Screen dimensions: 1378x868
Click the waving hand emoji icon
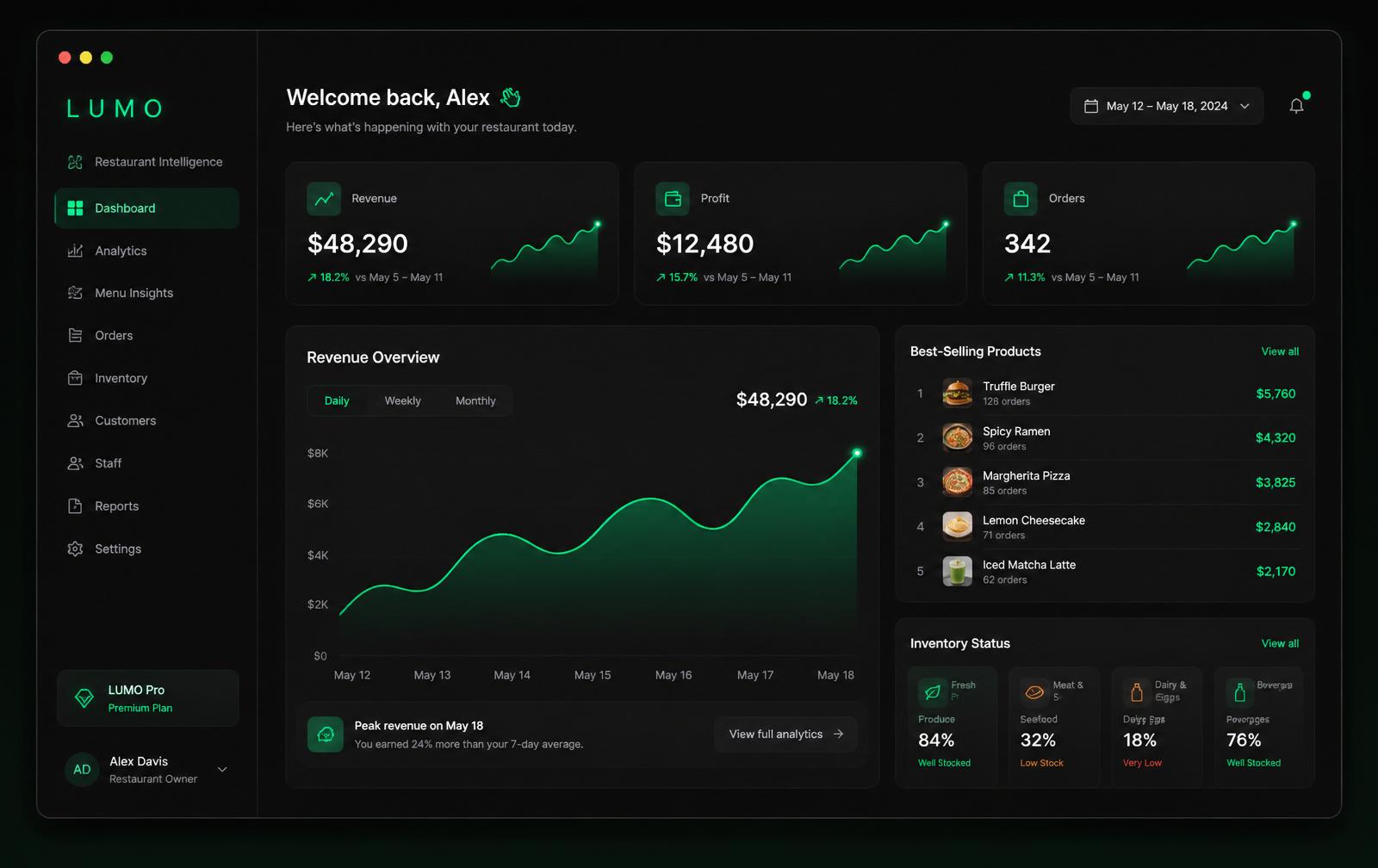pos(511,97)
